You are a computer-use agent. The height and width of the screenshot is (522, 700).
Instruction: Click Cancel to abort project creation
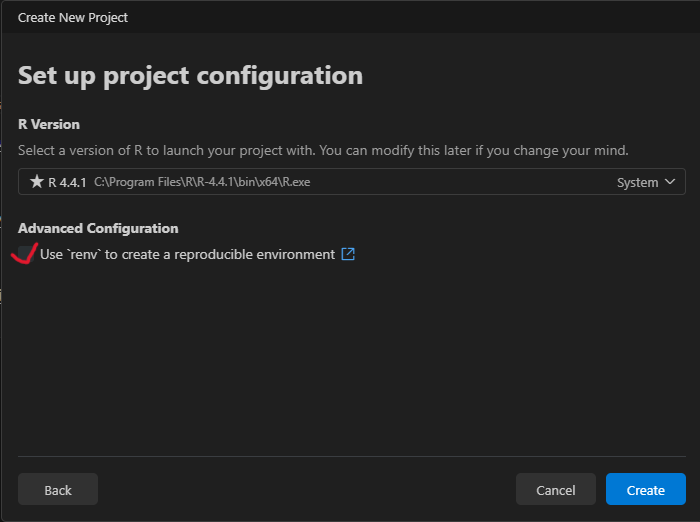click(556, 490)
